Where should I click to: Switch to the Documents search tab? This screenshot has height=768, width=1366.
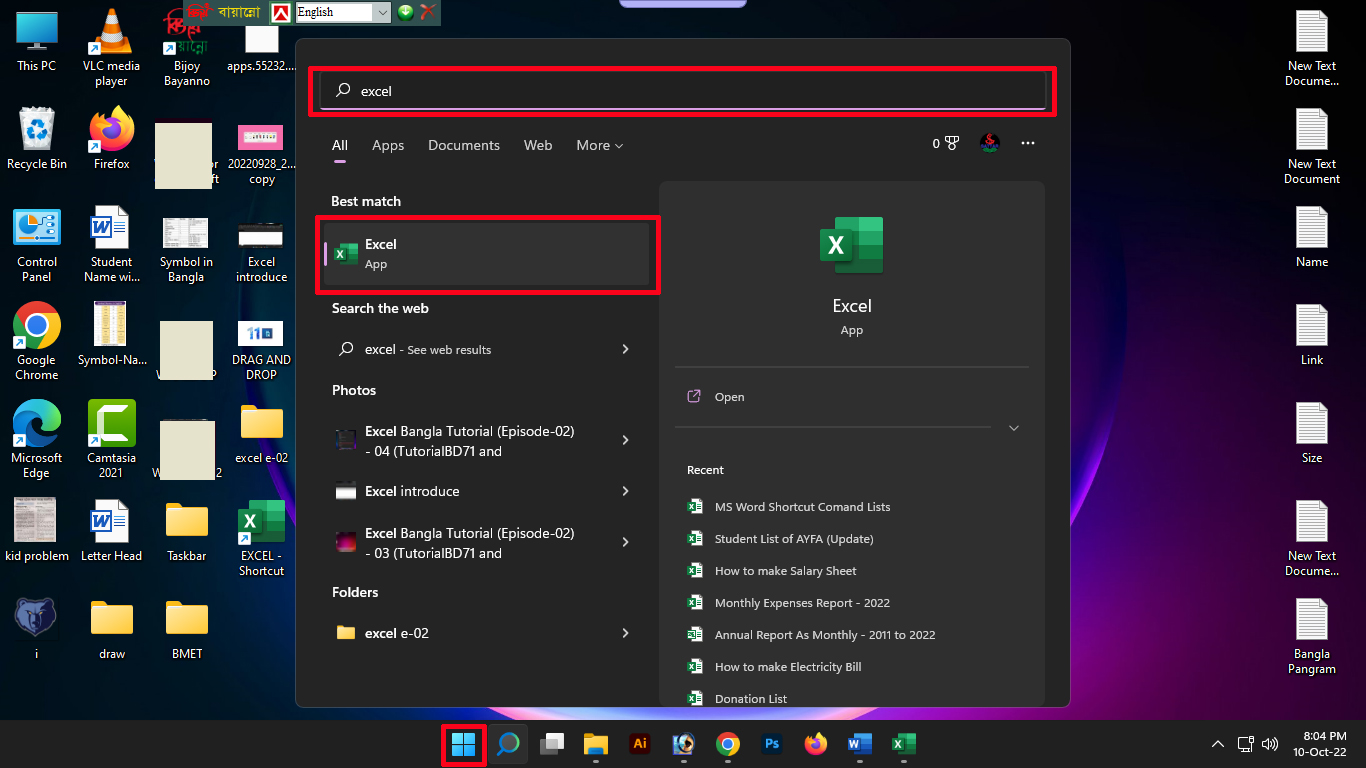point(464,145)
